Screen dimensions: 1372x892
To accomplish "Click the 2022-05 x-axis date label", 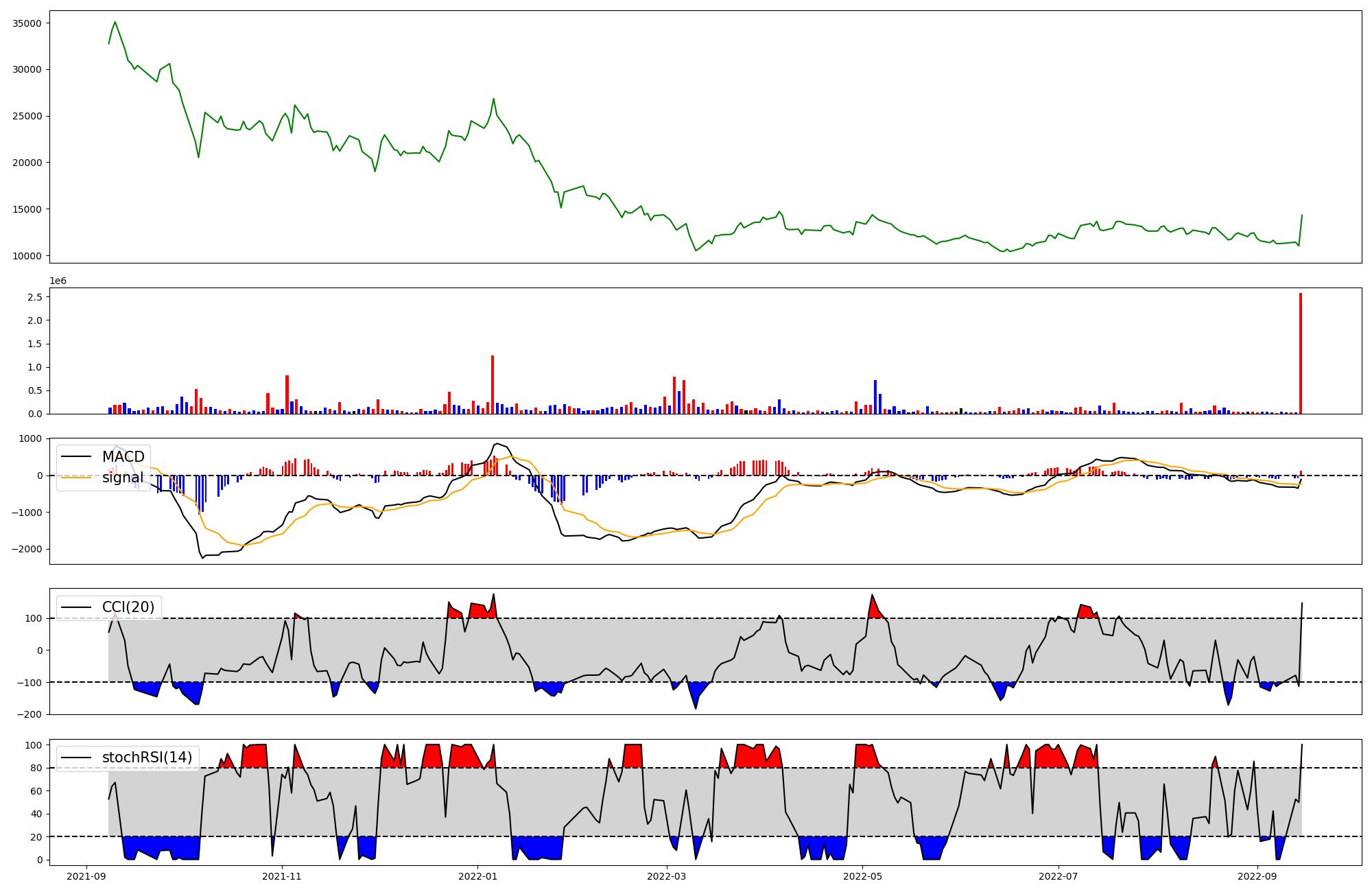I will tap(862, 876).
